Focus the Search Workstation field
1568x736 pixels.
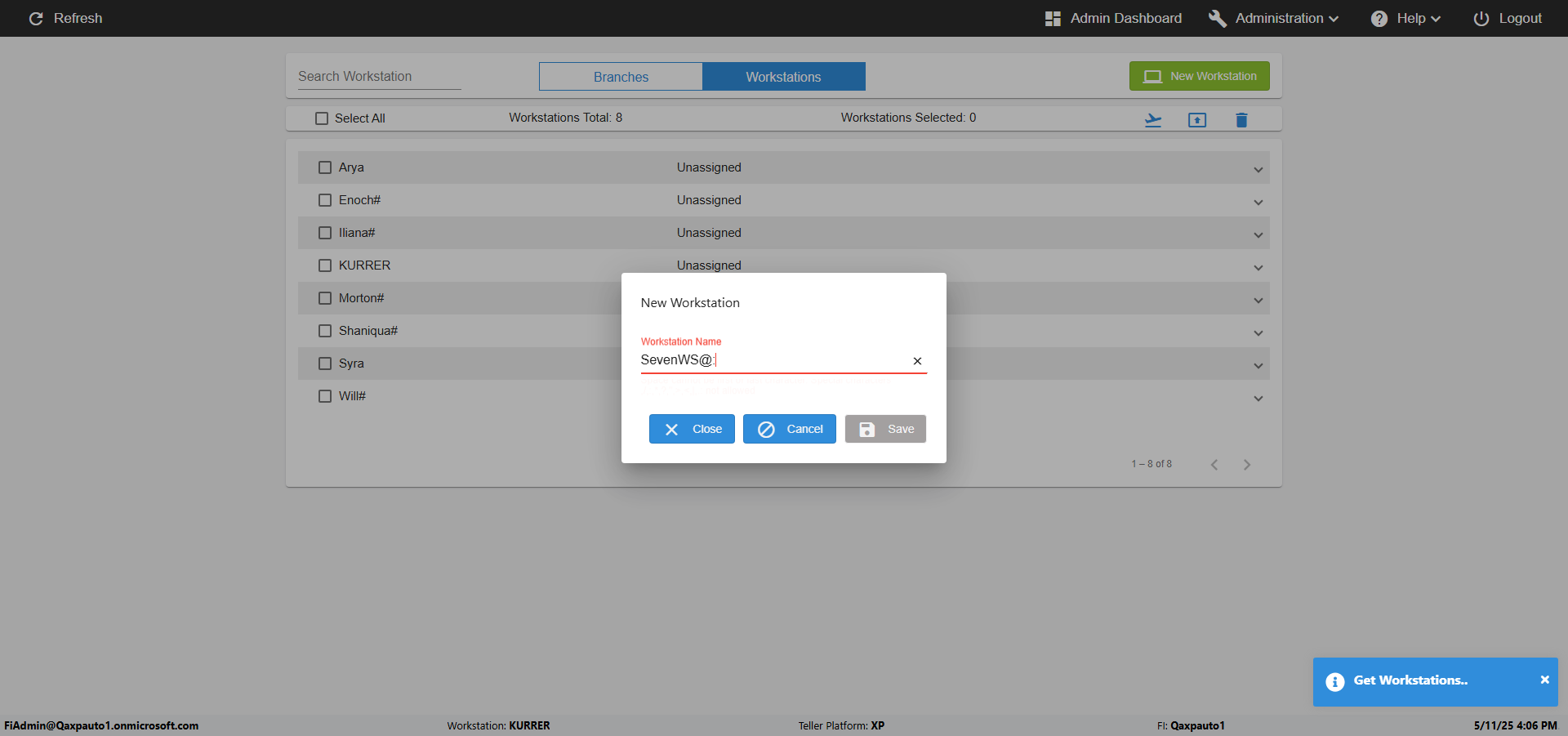coord(379,76)
